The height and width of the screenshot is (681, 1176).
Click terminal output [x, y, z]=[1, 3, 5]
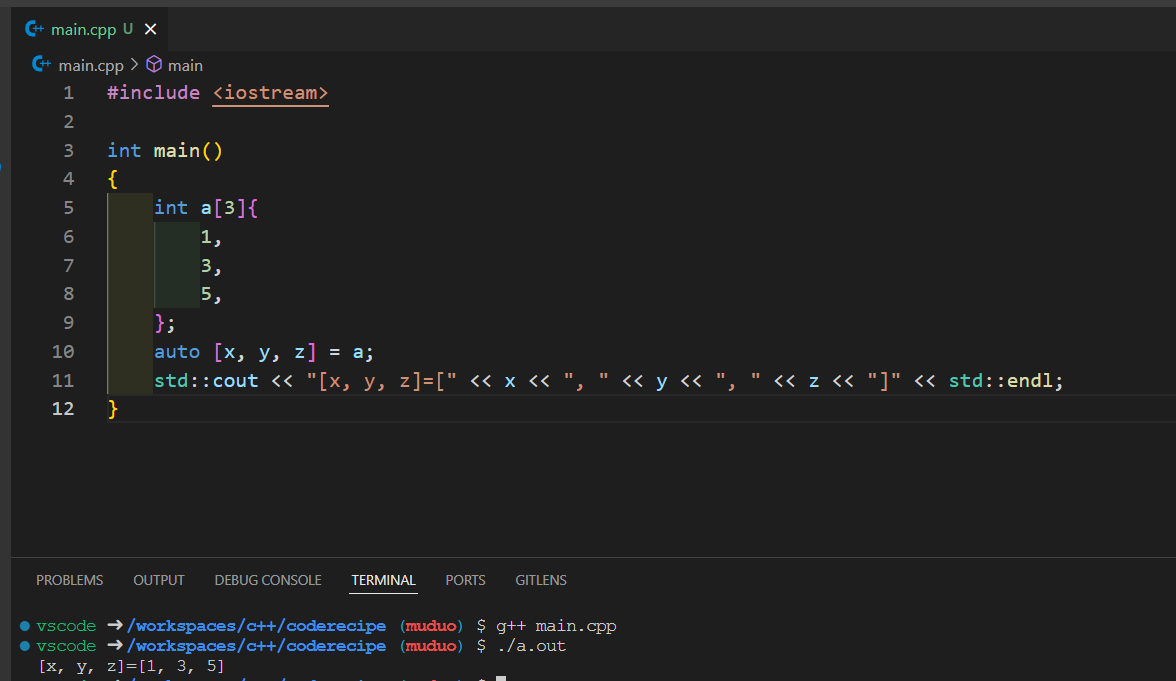(x=131, y=666)
